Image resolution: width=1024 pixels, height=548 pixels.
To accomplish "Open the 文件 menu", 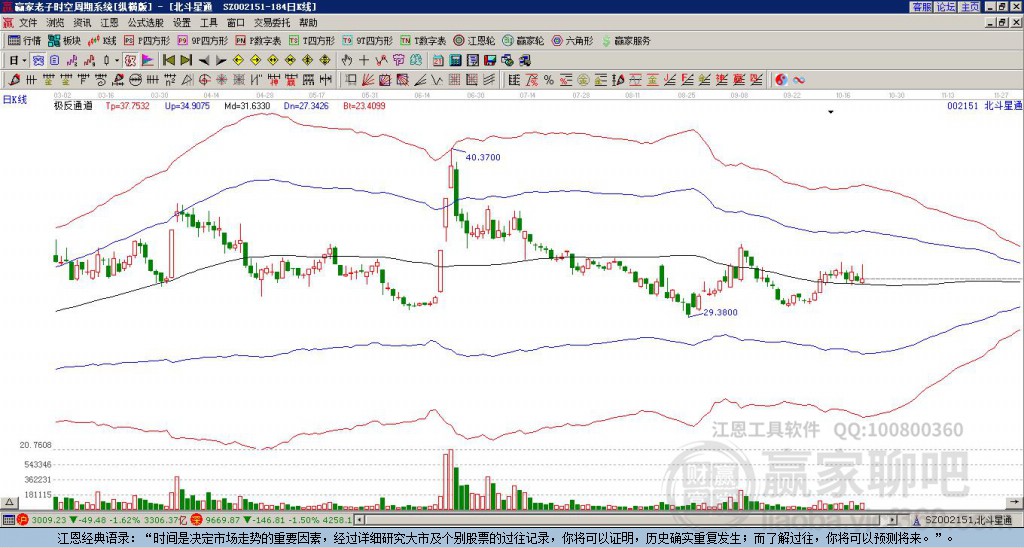I will pos(28,23).
